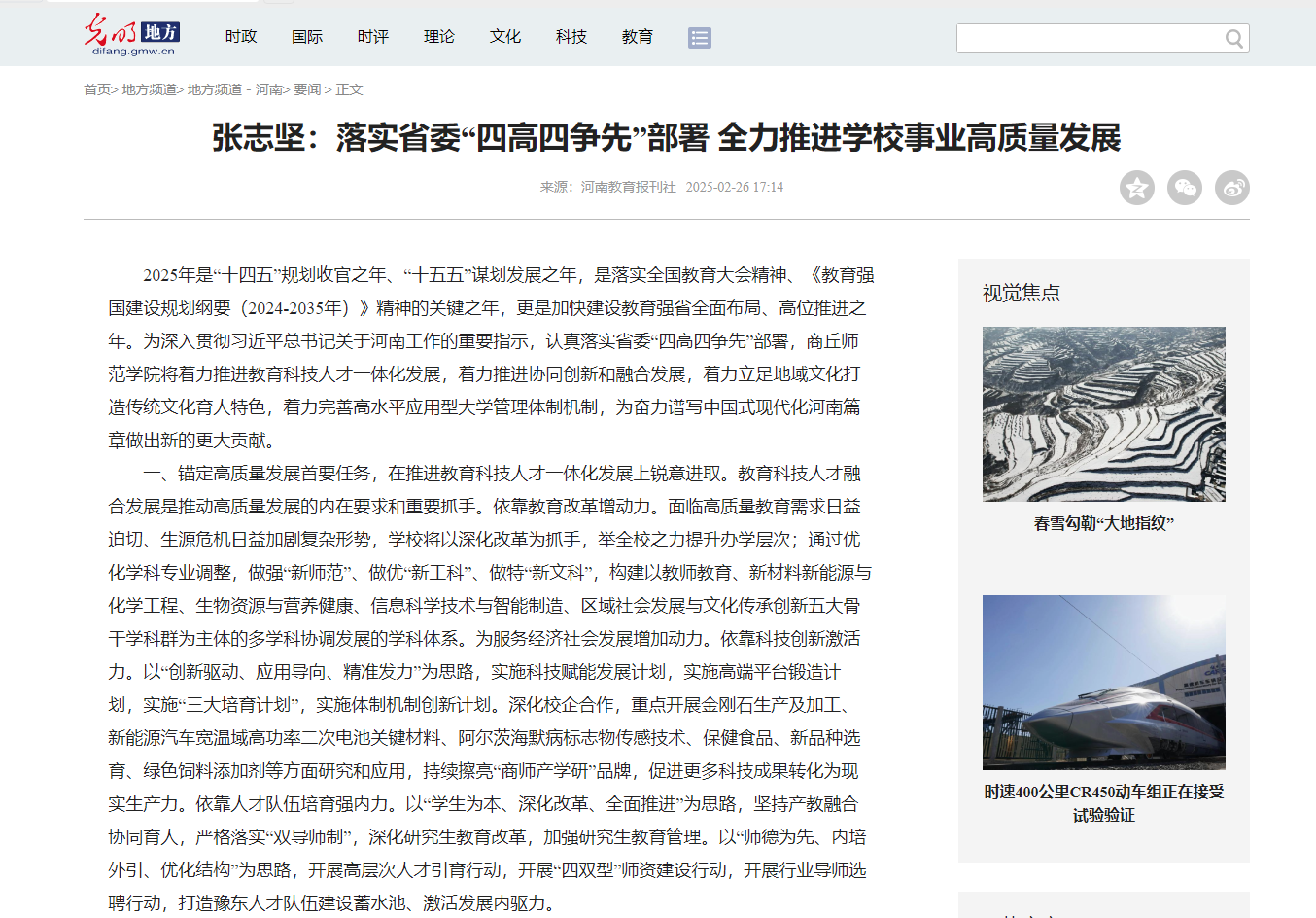Open the 文化 navigation menu
Viewport: 1316px width, 918px height.
pos(505,37)
